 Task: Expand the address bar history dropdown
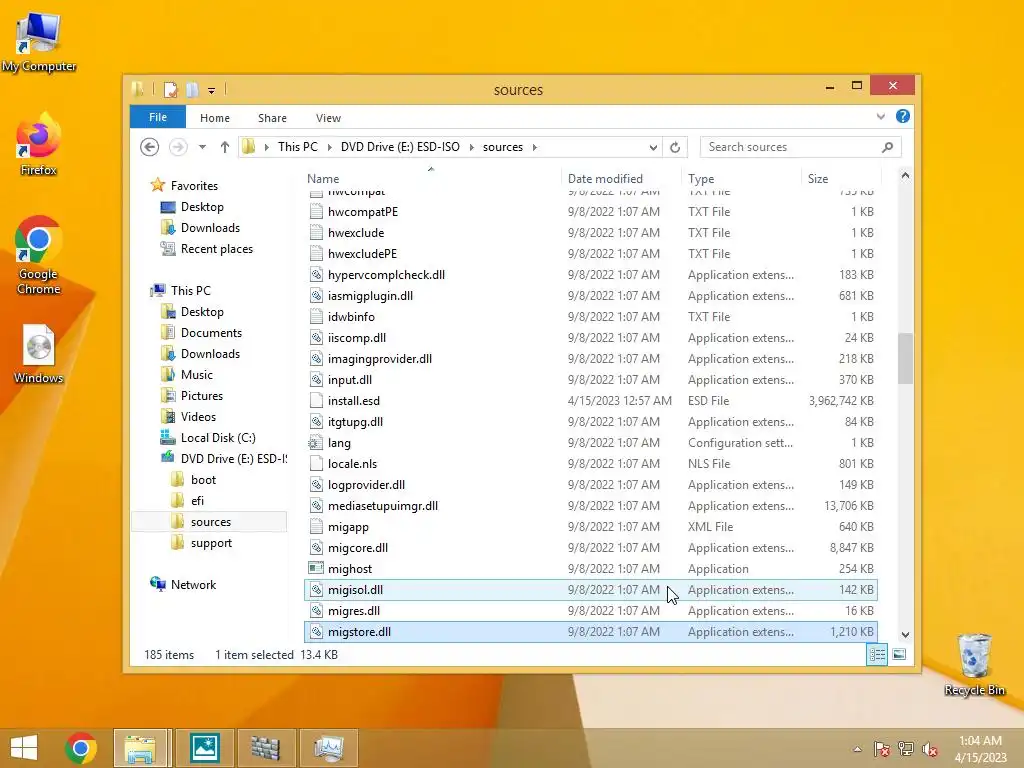[652, 147]
